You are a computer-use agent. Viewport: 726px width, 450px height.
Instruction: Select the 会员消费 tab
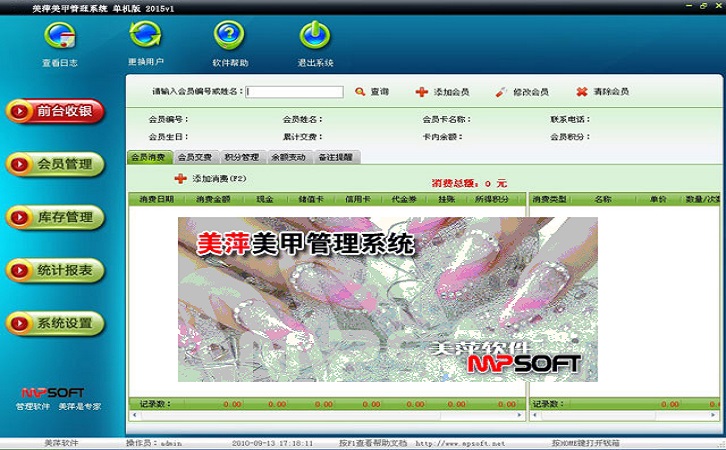[x=150, y=157]
